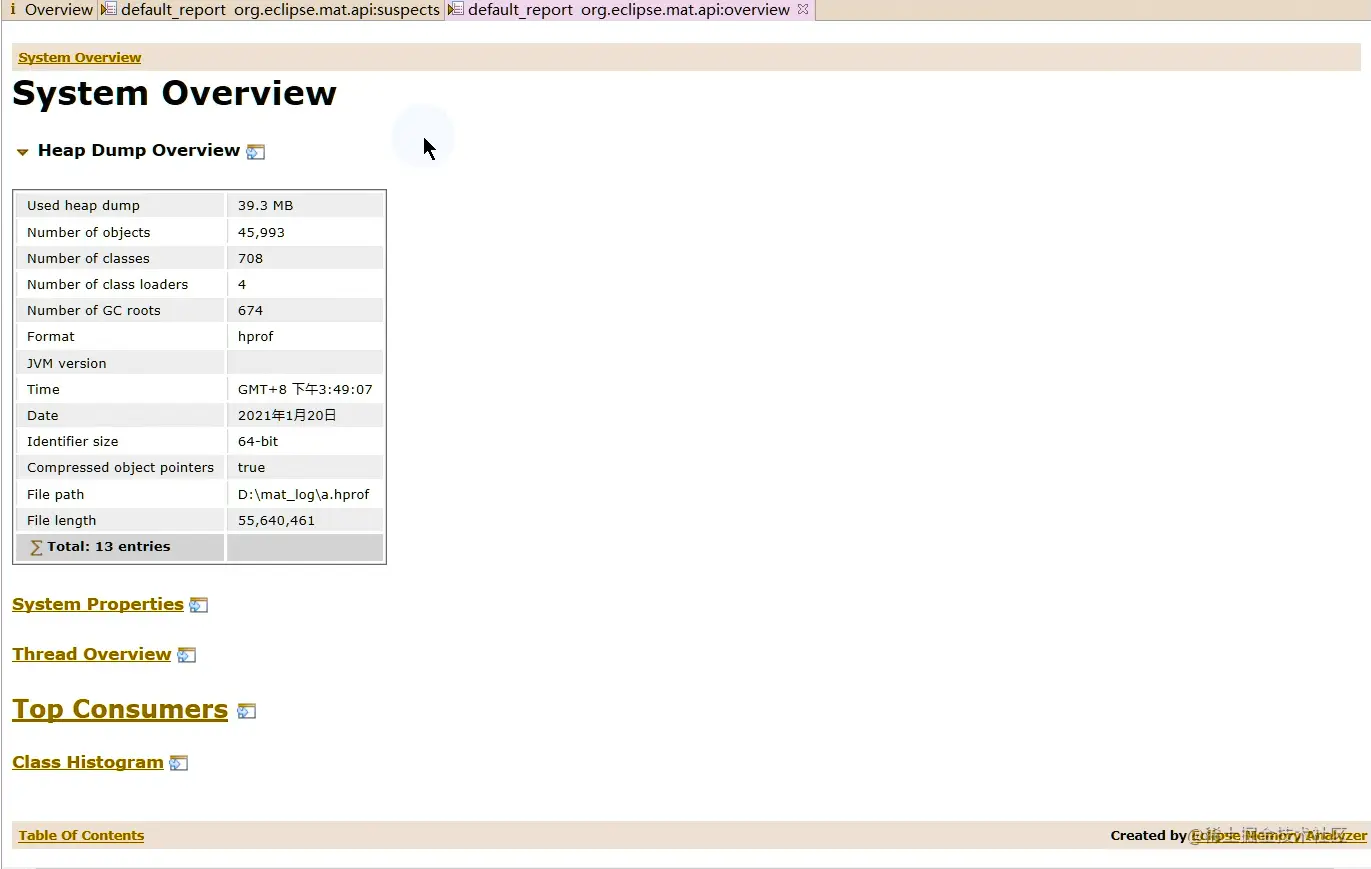Follow the Eclipse Memory Analyzer link
Image resolution: width=1371 pixels, height=869 pixels.
(x=1279, y=836)
